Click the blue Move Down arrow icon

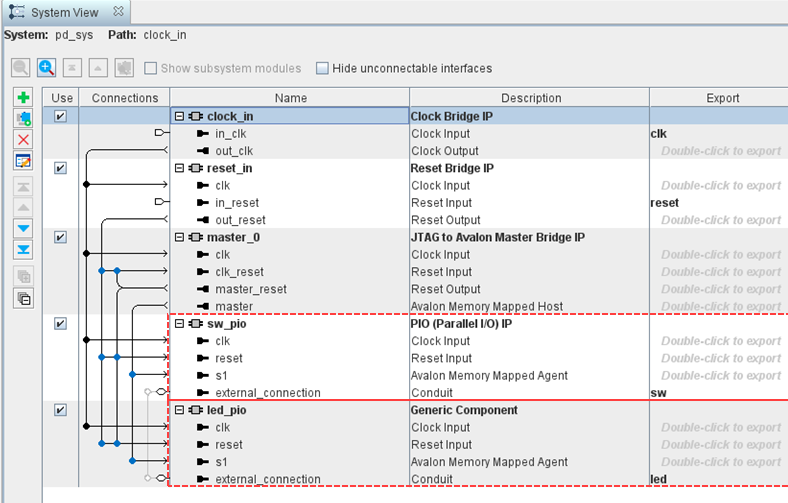coord(24,228)
